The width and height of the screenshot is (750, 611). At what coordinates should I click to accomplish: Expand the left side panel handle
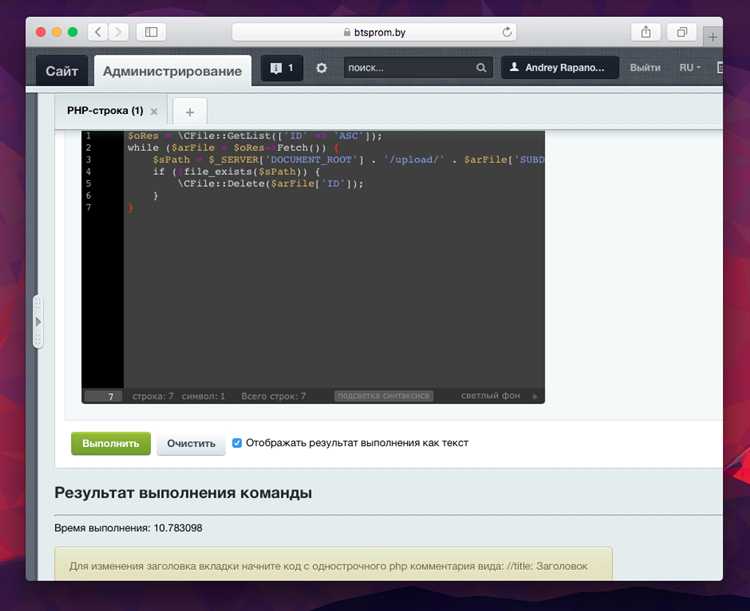tap(38, 322)
